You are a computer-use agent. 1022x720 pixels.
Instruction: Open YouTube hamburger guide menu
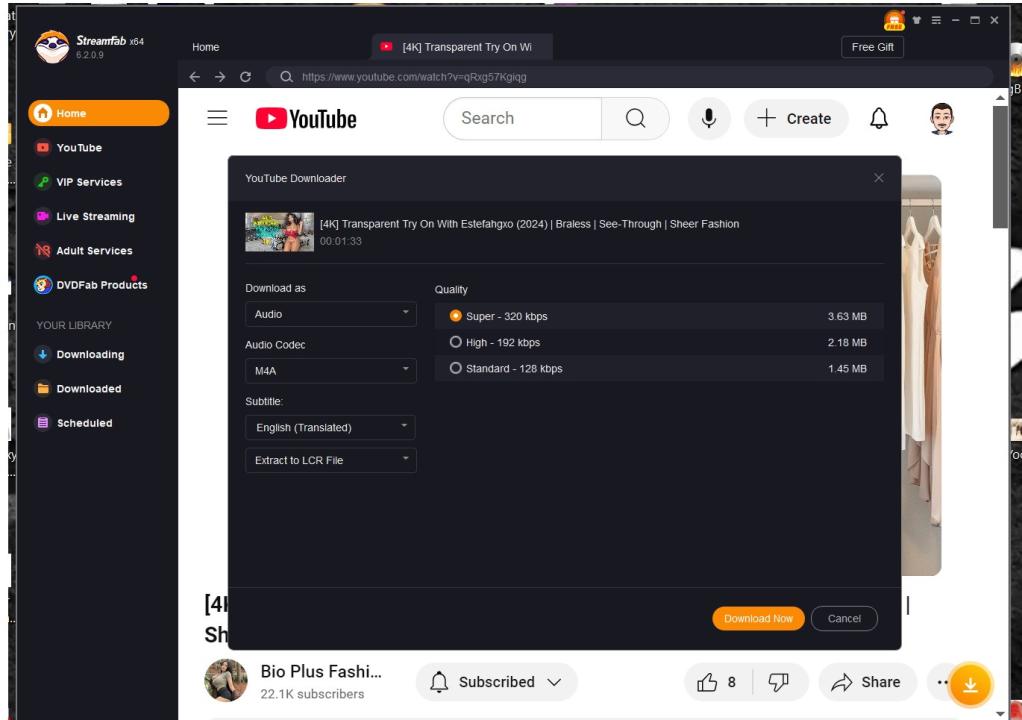[x=218, y=119]
